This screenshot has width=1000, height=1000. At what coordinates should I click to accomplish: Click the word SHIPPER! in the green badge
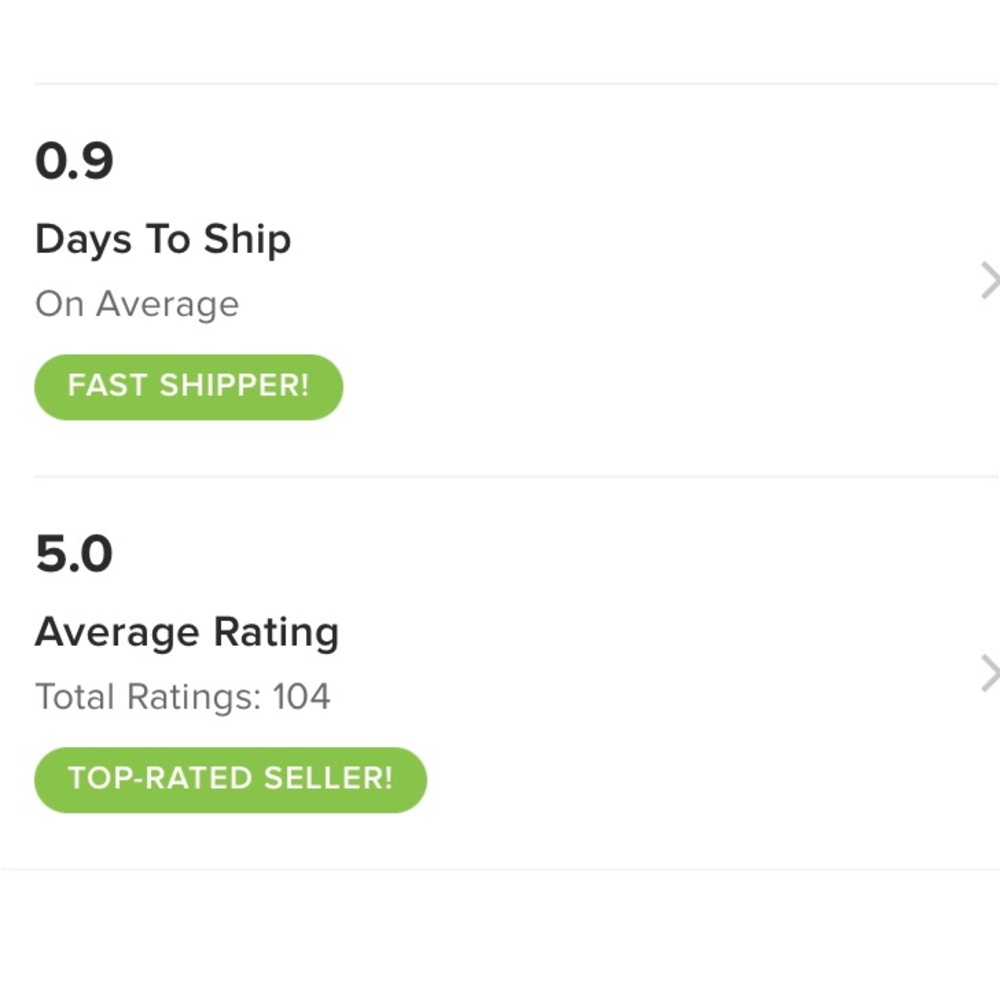click(x=235, y=386)
